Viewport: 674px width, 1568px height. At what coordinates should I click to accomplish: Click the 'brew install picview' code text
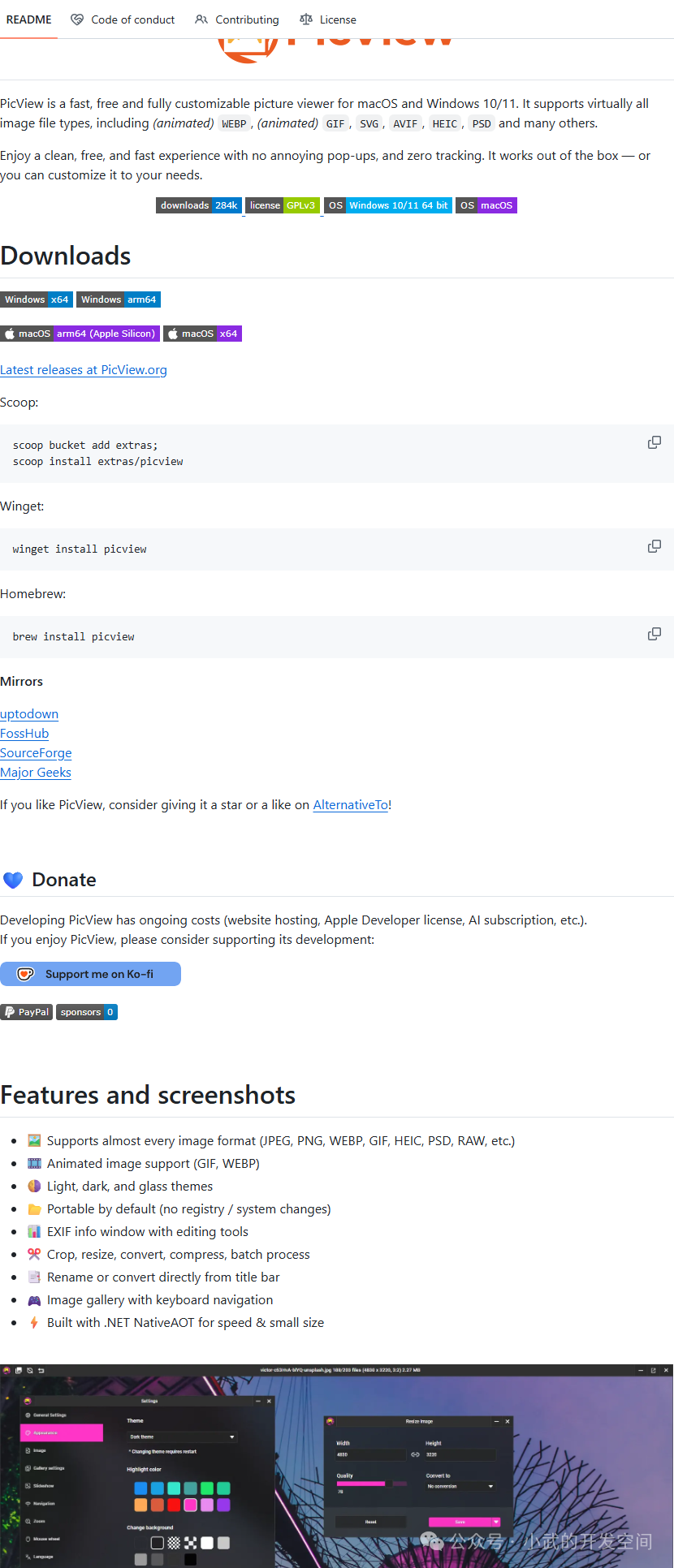(x=73, y=636)
